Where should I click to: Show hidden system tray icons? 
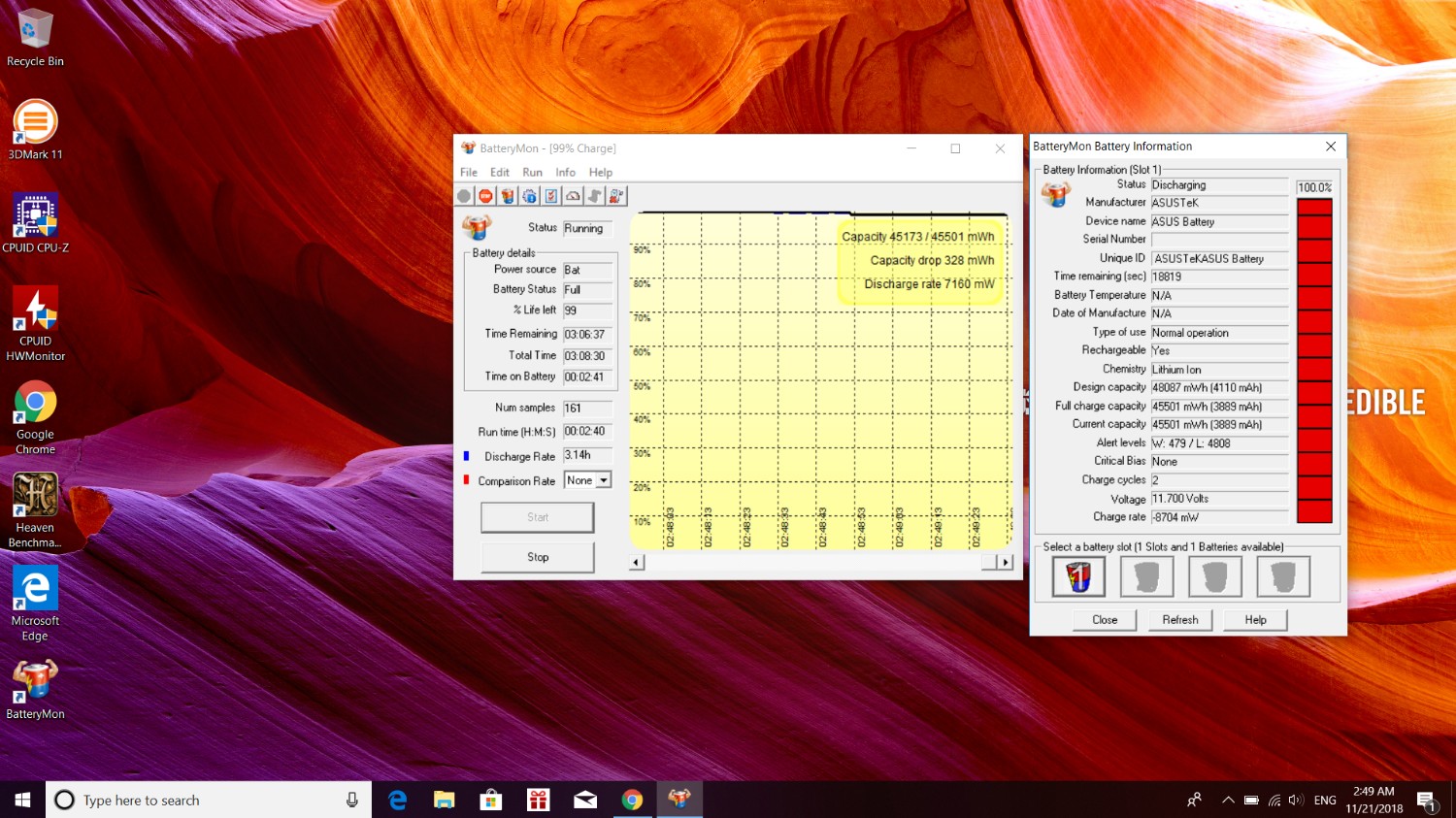click(1228, 801)
